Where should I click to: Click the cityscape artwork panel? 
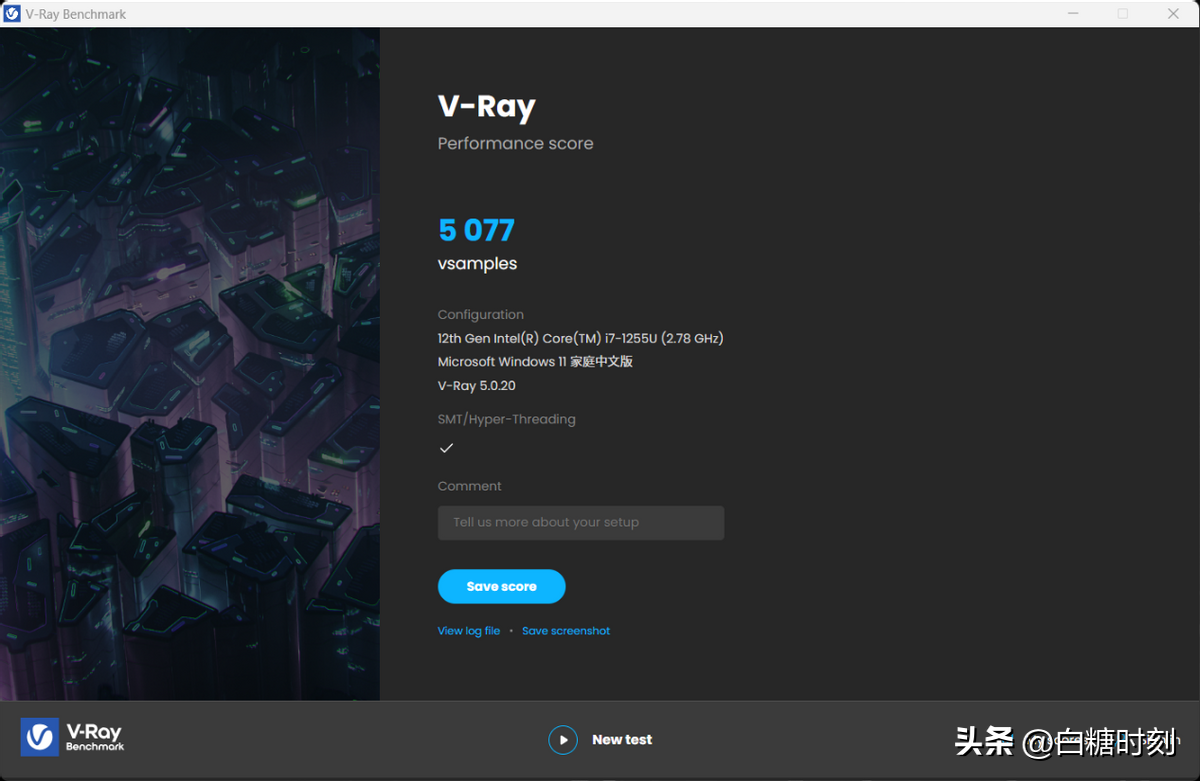[x=190, y=364]
